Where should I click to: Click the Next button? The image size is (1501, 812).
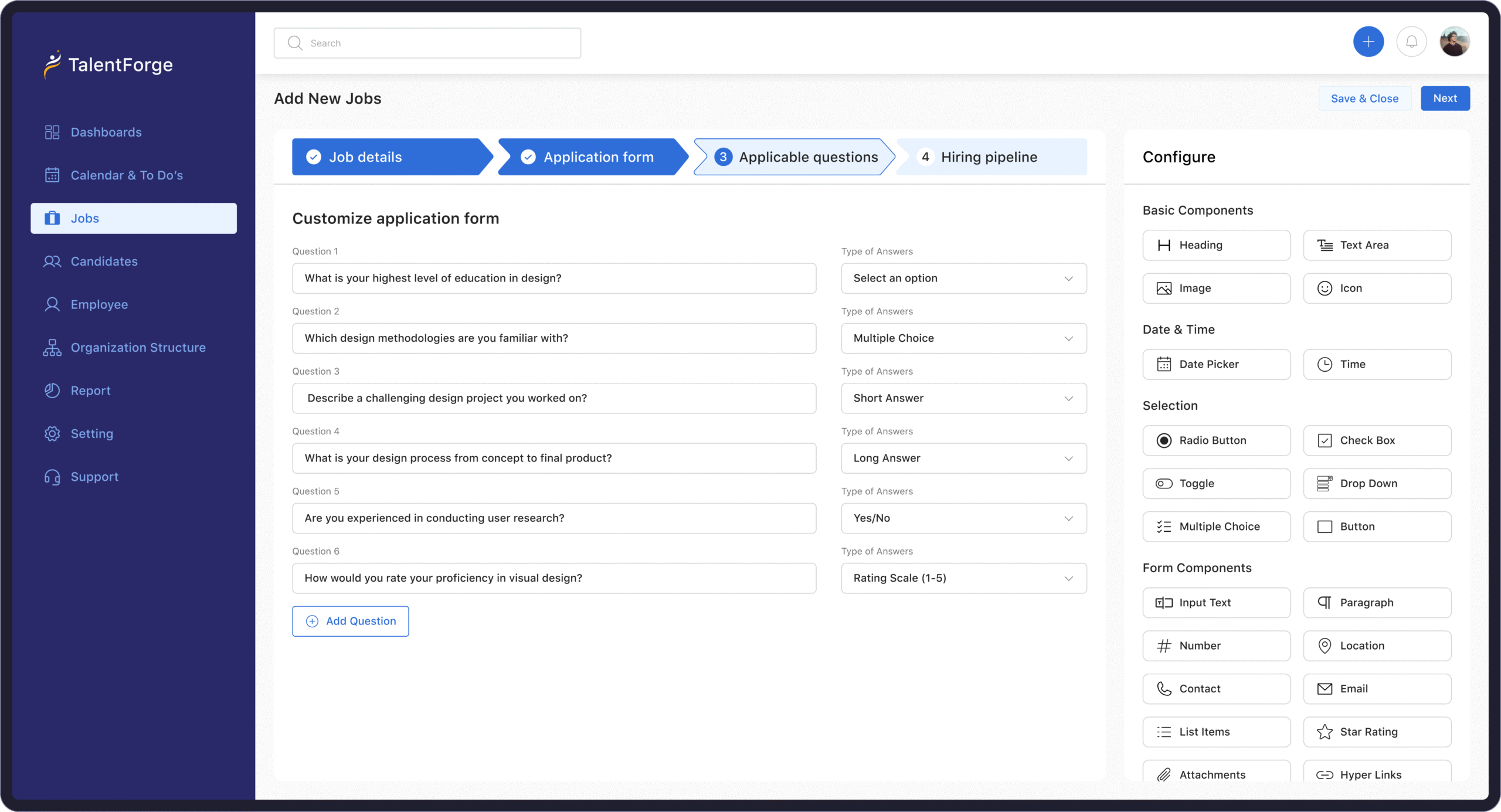1445,98
